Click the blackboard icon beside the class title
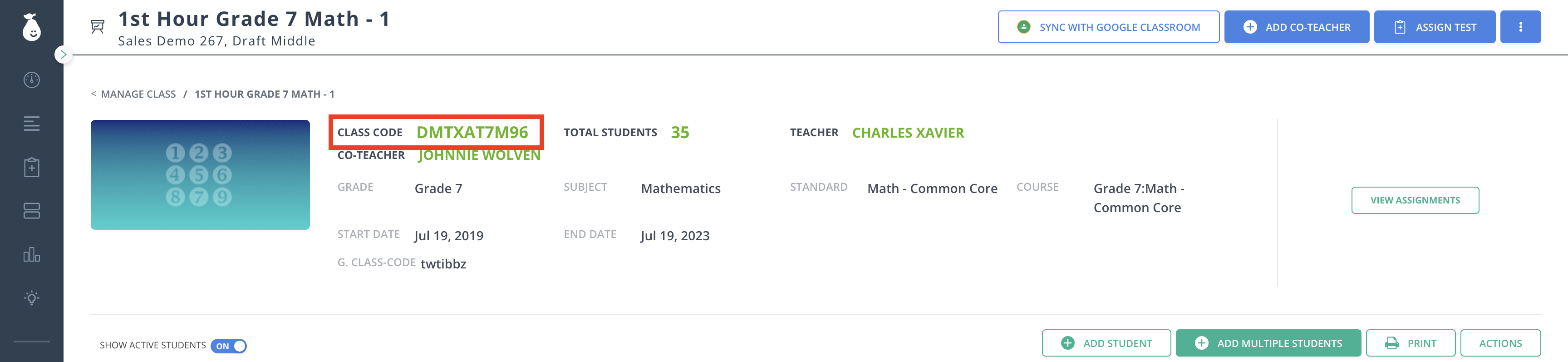Screen dimensions: 1568x362 click(96, 27)
